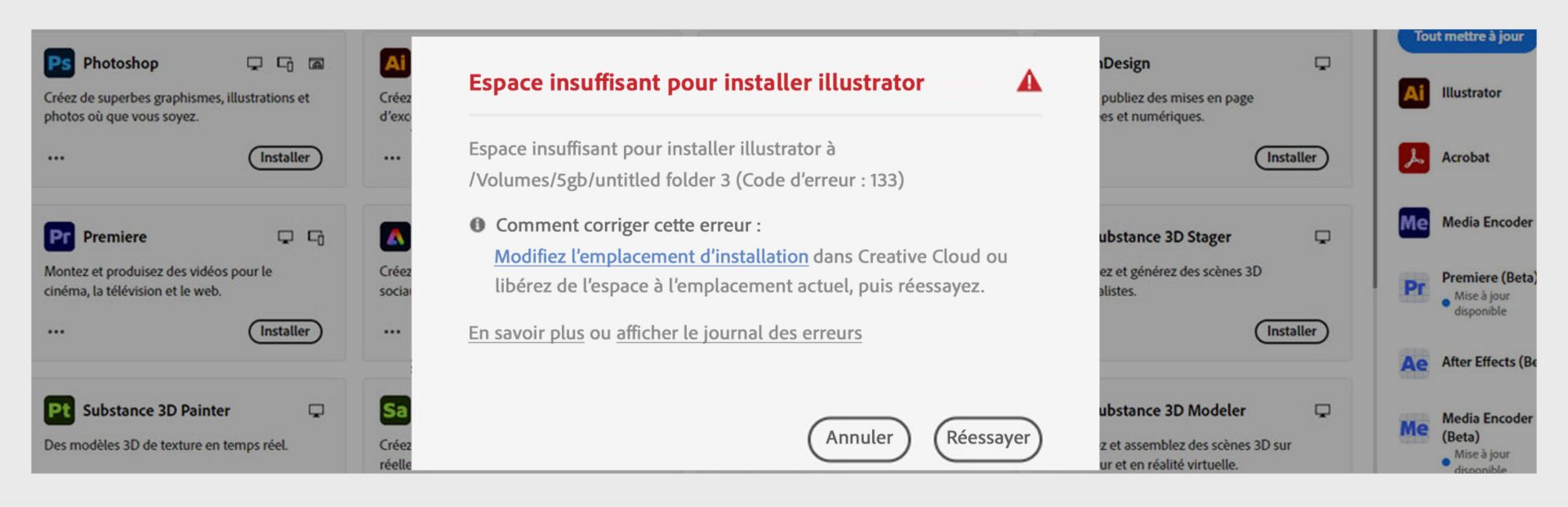Click the 'En savoir plus' link
Image resolution: width=1568 pixels, height=507 pixels.
525,332
